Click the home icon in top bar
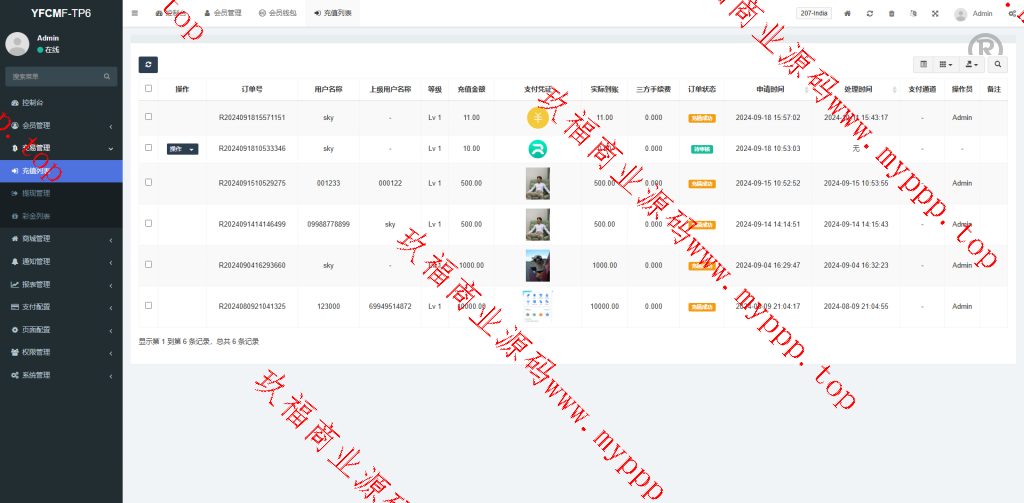 847,14
